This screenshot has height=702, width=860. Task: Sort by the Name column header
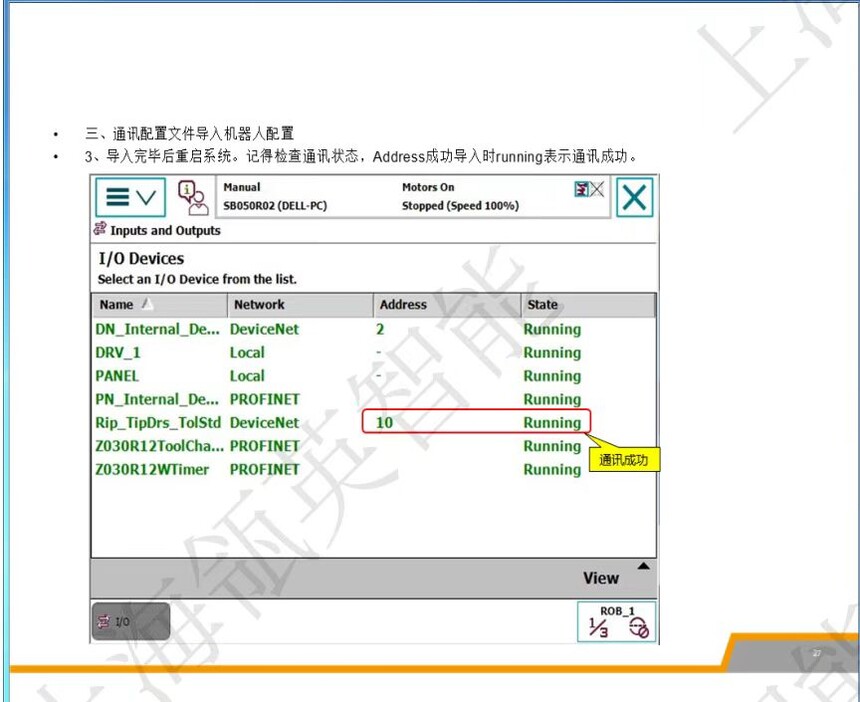(x=160, y=304)
